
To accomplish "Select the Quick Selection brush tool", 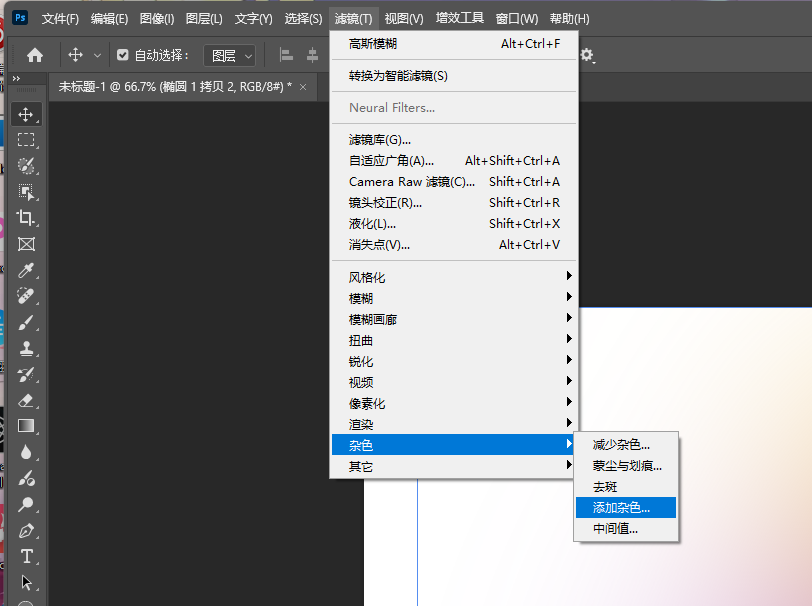I will pos(26,166).
